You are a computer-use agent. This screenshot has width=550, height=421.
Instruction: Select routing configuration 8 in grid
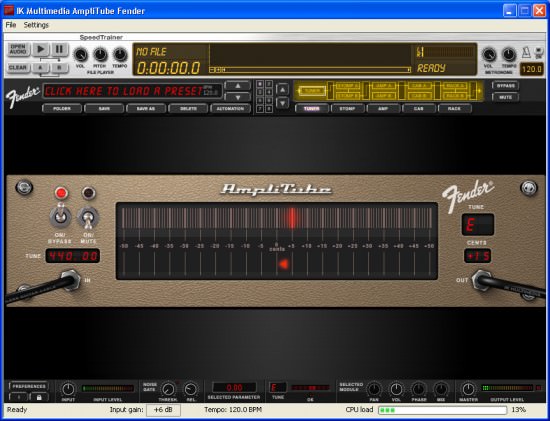click(268, 109)
